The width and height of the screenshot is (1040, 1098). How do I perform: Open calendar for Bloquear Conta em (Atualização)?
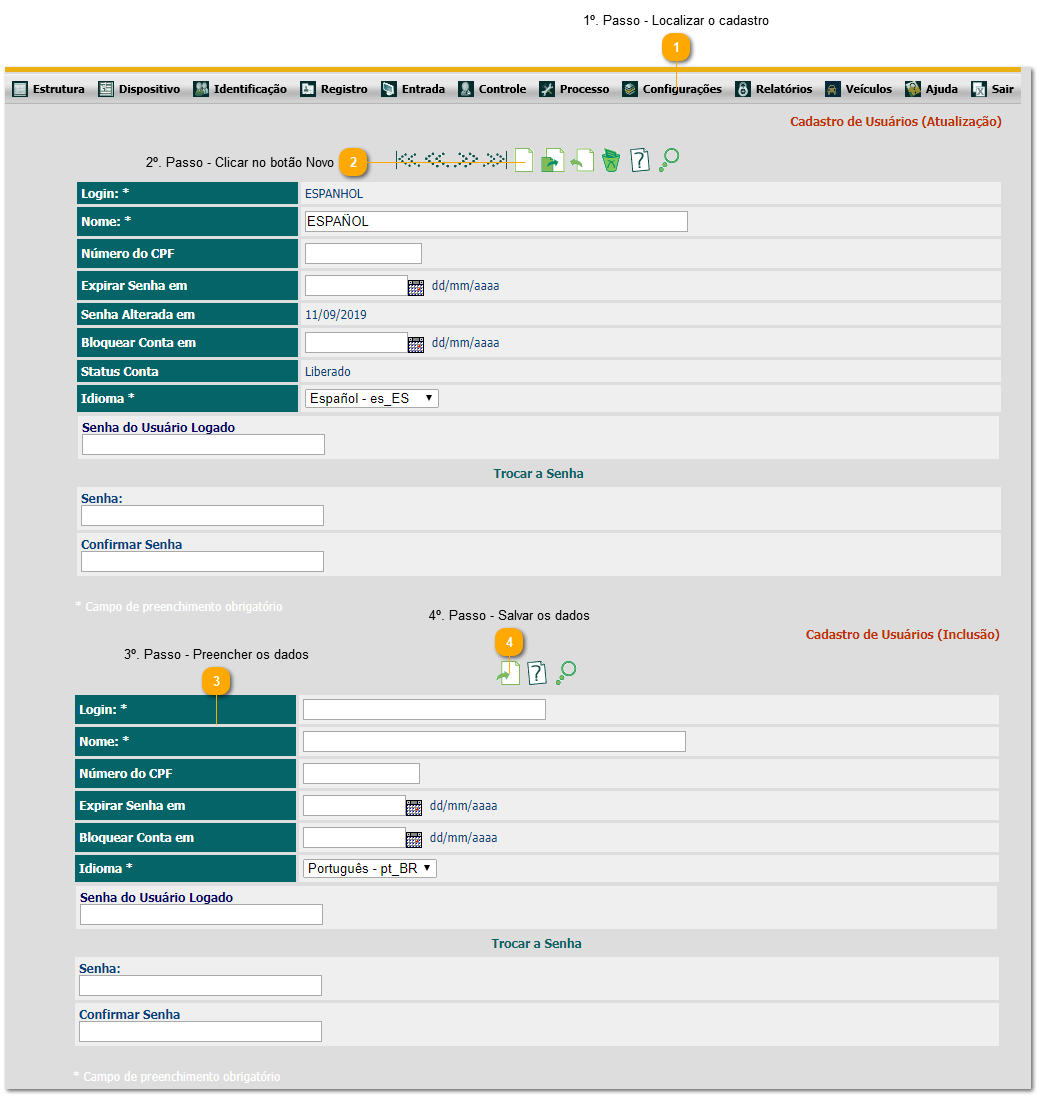click(x=416, y=345)
